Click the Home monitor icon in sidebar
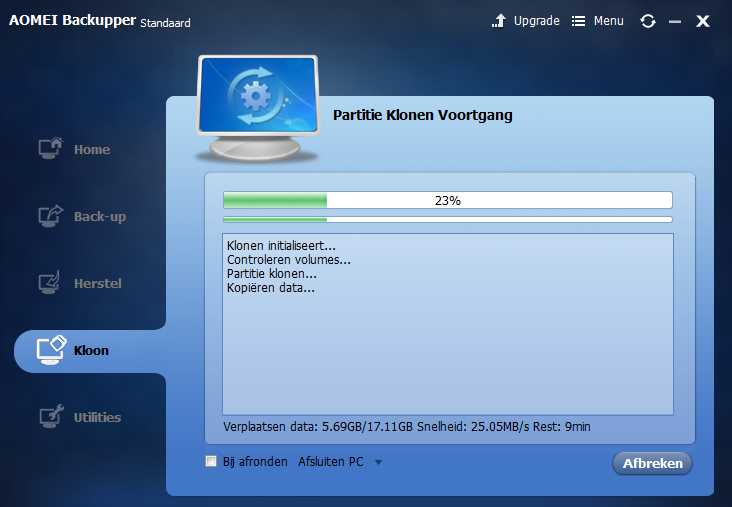This screenshot has height=507, width=732. 50,148
